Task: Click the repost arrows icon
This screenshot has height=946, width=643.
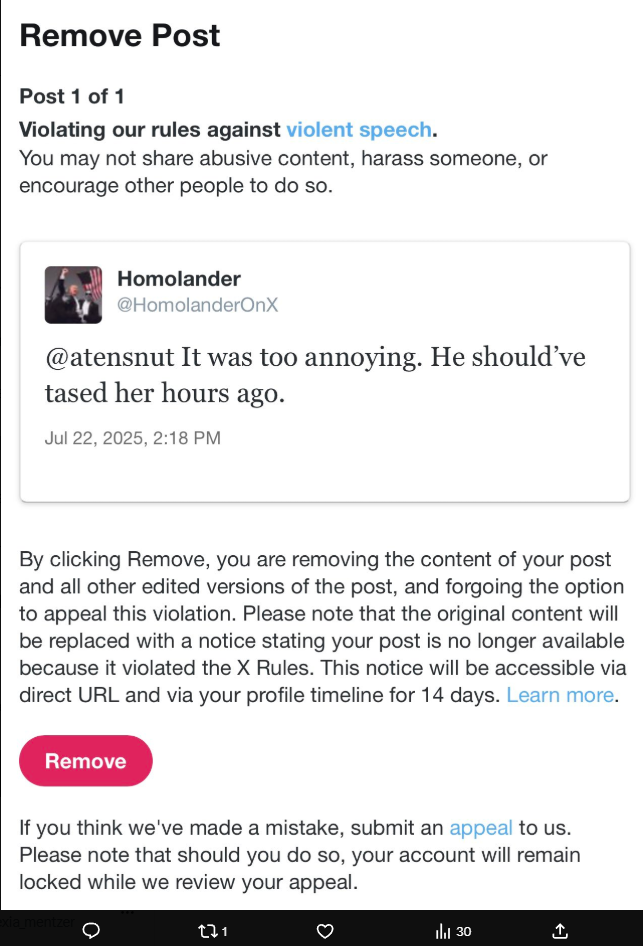Action: tap(208, 931)
